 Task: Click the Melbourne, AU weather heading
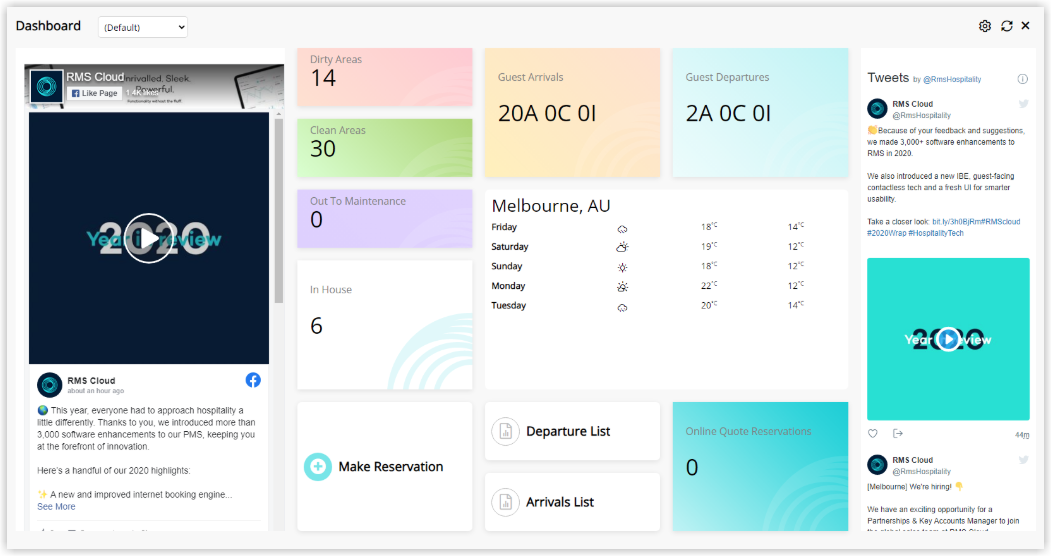pos(551,206)
